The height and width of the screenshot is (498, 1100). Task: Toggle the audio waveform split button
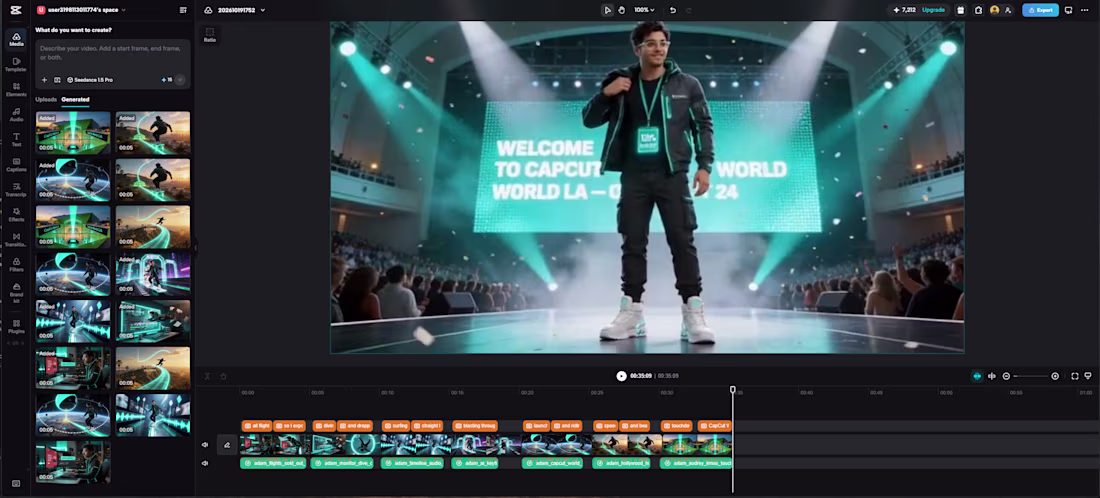tap(991, 376)
